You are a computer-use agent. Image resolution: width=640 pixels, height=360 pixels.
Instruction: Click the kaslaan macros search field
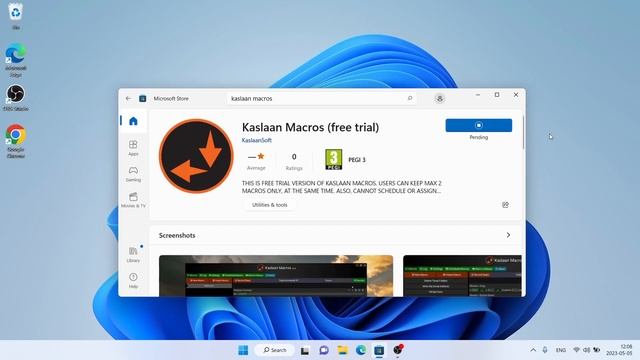click(322, 98)
